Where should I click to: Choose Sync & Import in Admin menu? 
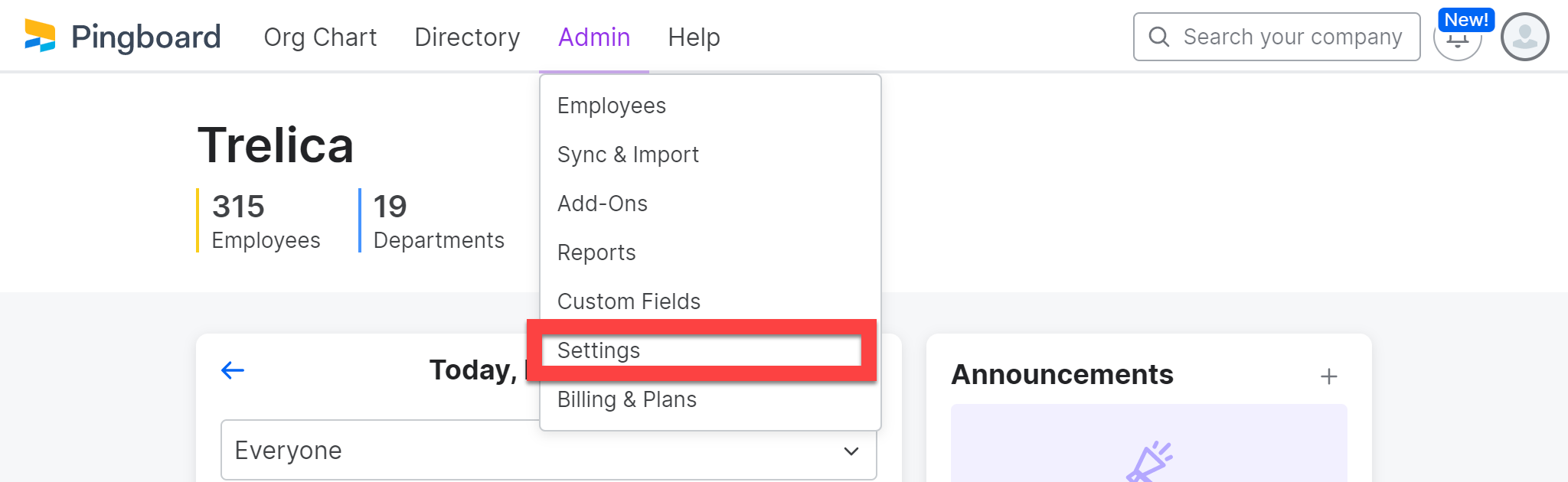coord(710,155)
